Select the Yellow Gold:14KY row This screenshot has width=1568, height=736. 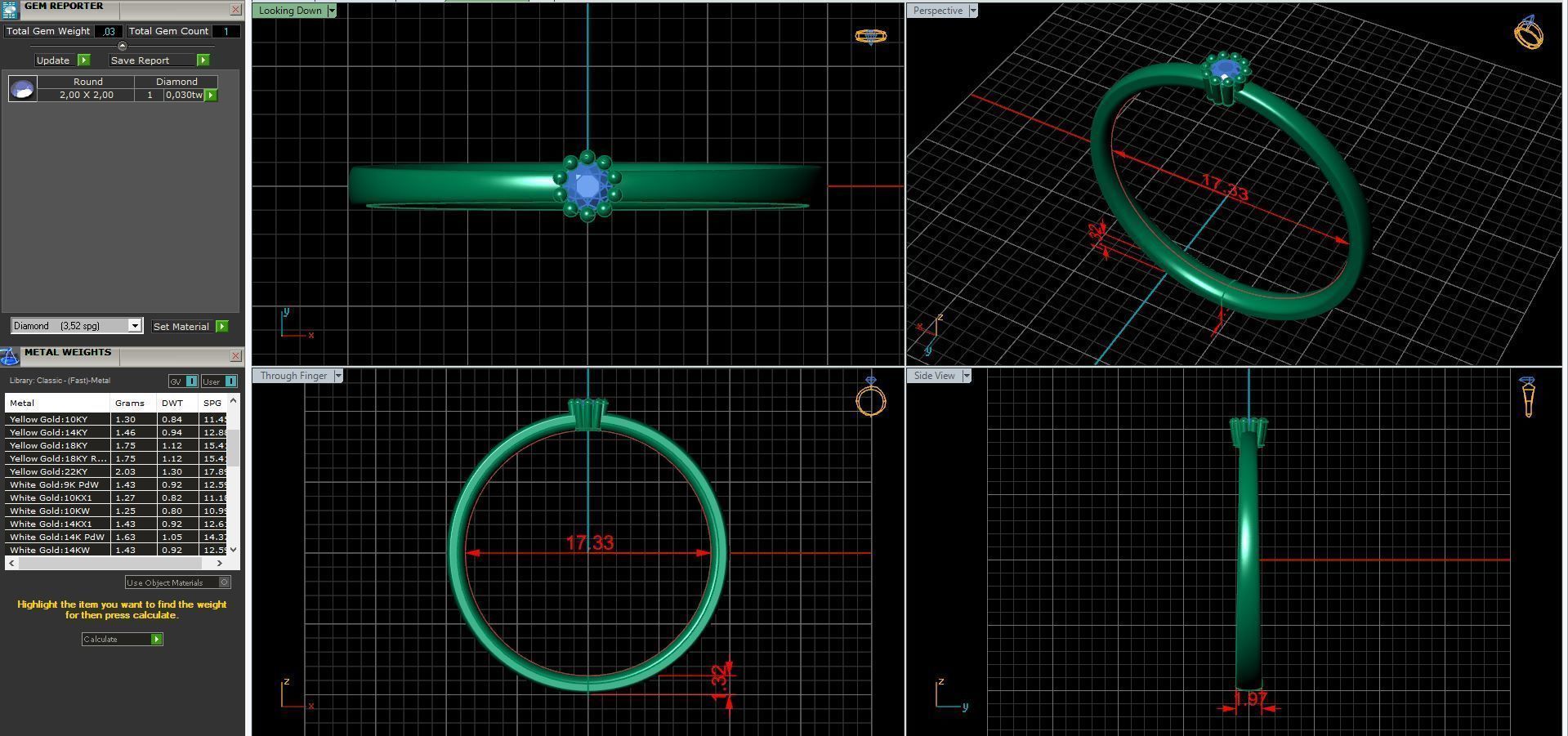[x=116, y=432]
